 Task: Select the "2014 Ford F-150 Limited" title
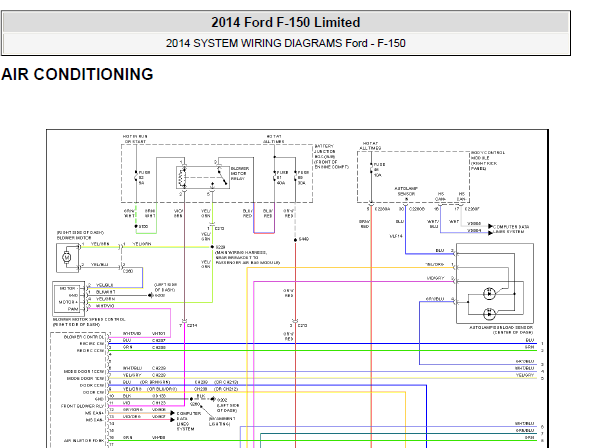tap(285, 22)
